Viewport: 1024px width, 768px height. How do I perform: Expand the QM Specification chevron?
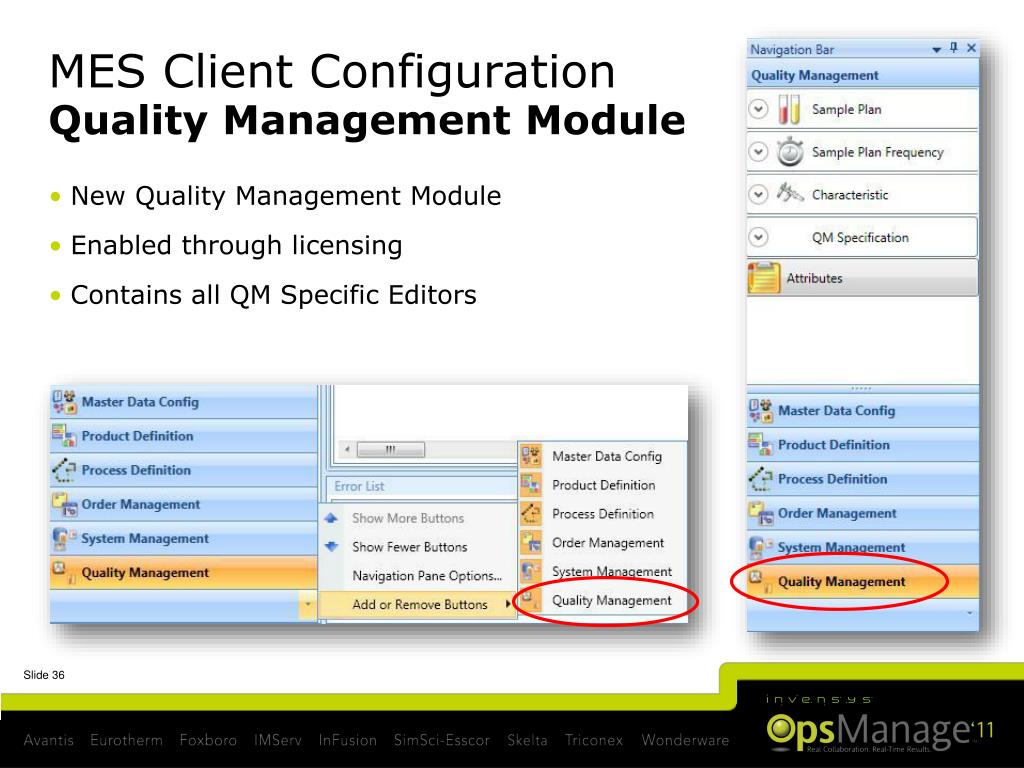758,236
